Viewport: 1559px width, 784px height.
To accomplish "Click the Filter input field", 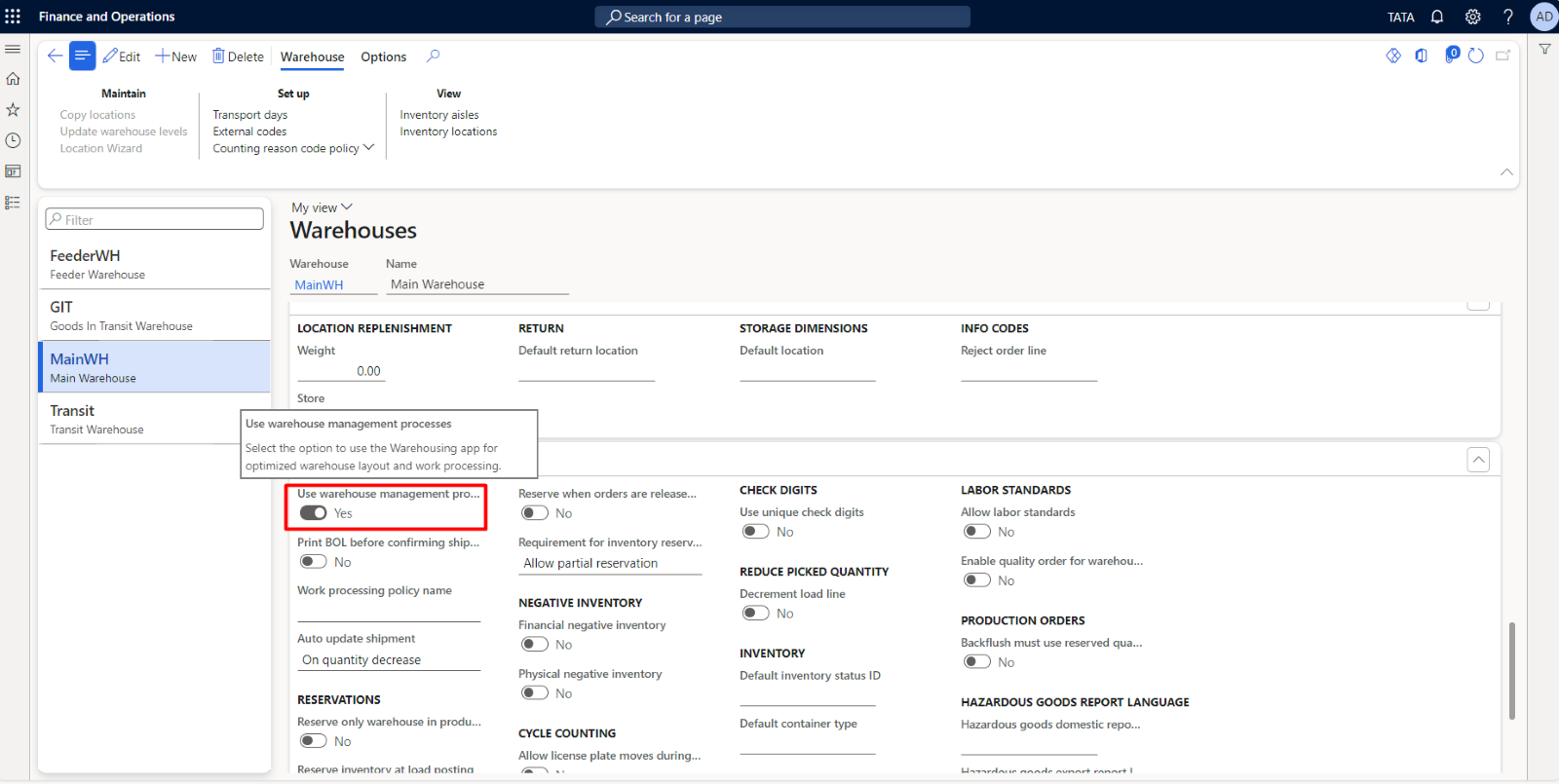I will pos(156,220).
